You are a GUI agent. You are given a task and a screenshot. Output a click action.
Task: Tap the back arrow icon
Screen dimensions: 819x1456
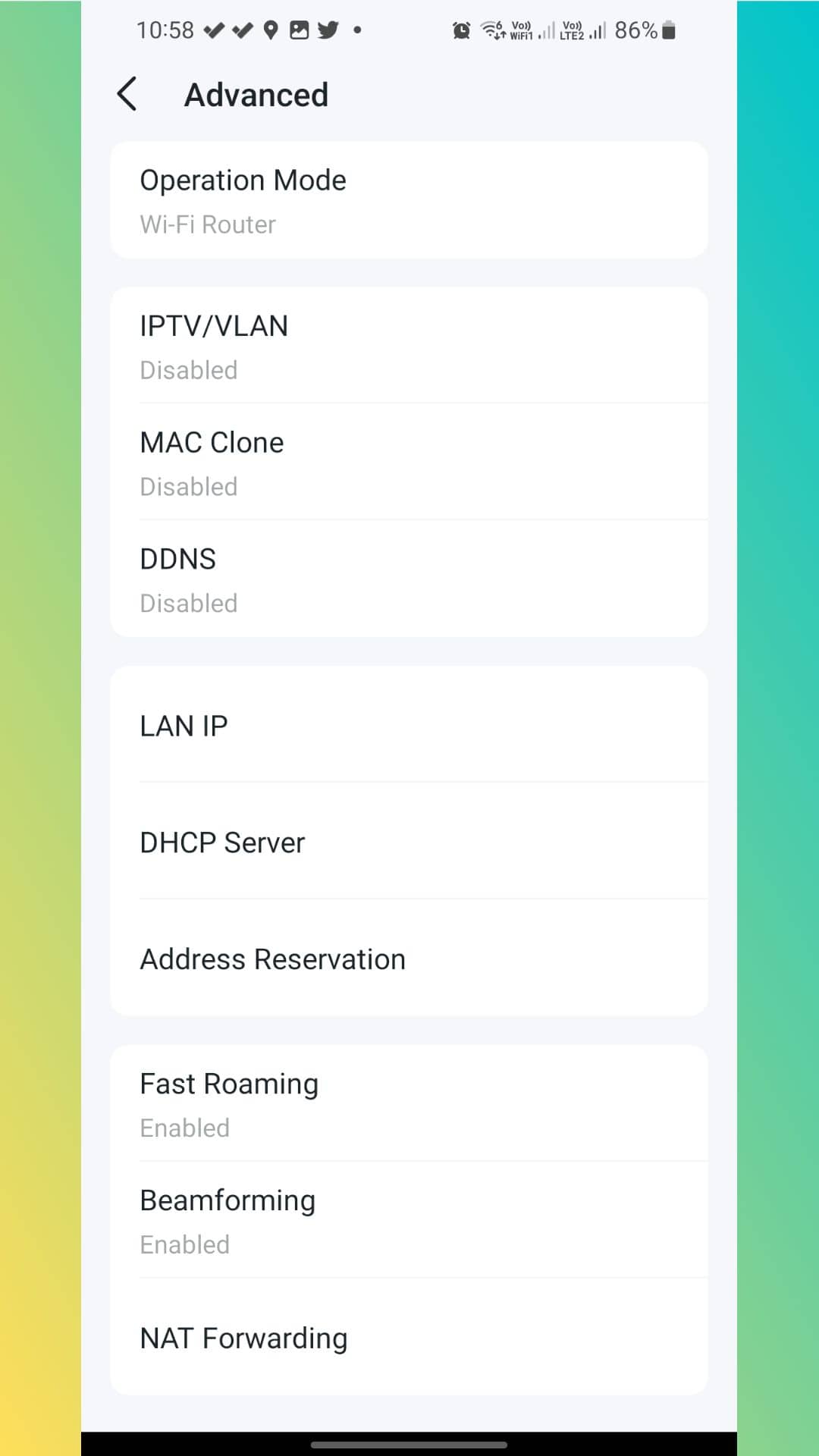(x=127, y=94)
